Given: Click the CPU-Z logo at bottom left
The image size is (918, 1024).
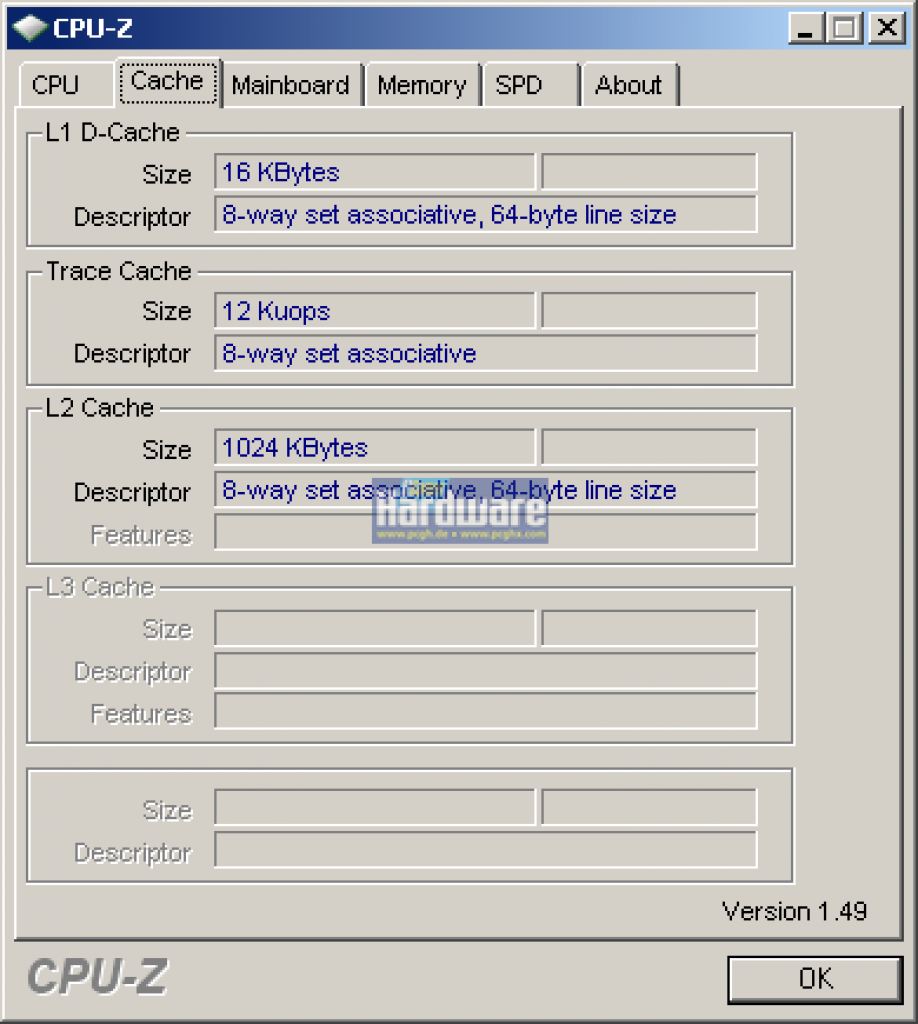Looking at the screenshot, I should coord(97,977).
